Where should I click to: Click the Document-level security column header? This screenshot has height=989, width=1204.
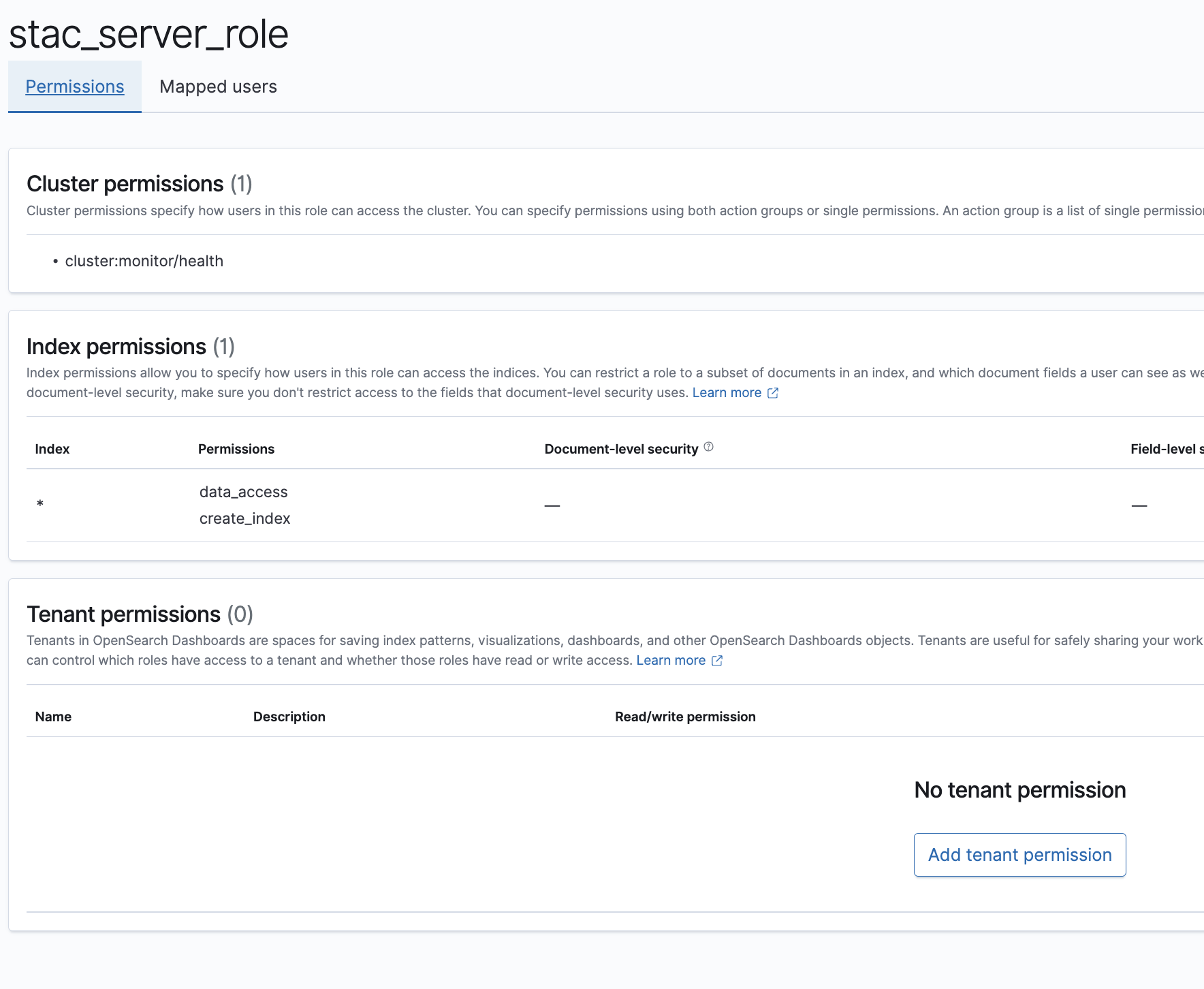[621, 449]
